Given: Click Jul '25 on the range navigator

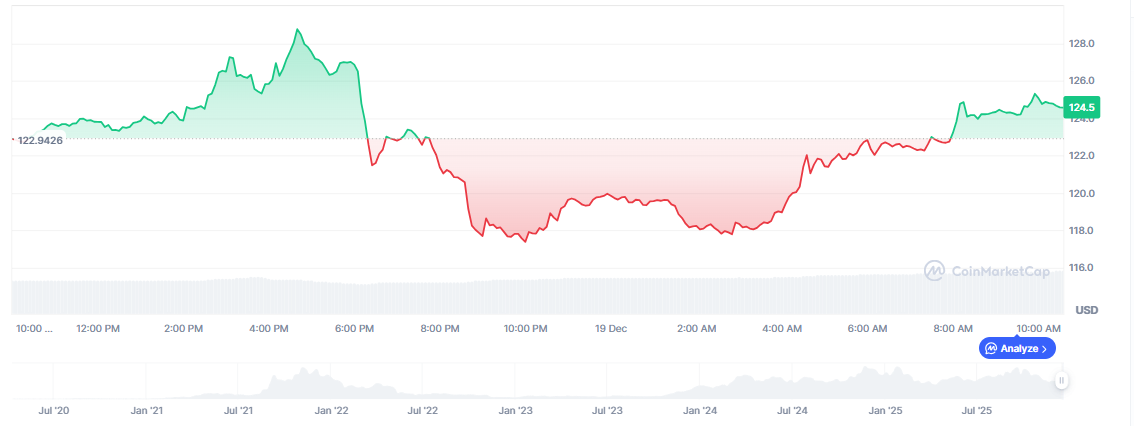Looking at the screenshot, I should (977, 411).
